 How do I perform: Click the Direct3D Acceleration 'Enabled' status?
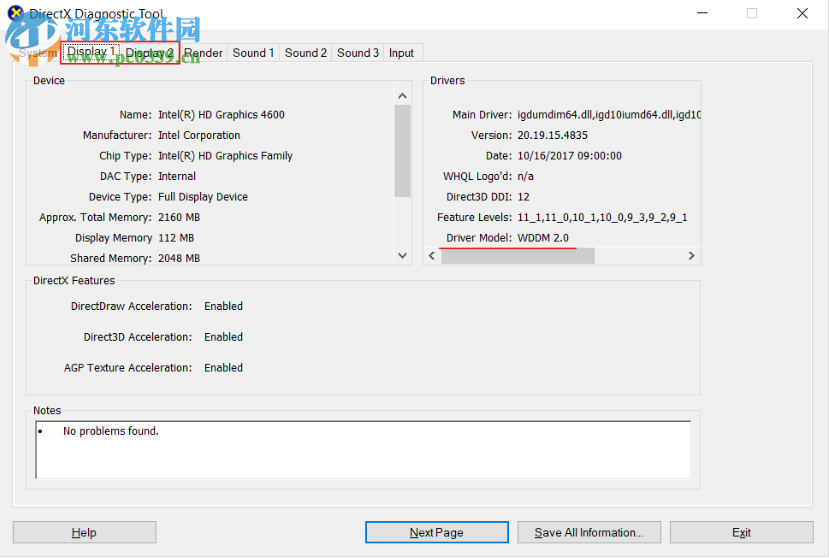coord(224,337)
